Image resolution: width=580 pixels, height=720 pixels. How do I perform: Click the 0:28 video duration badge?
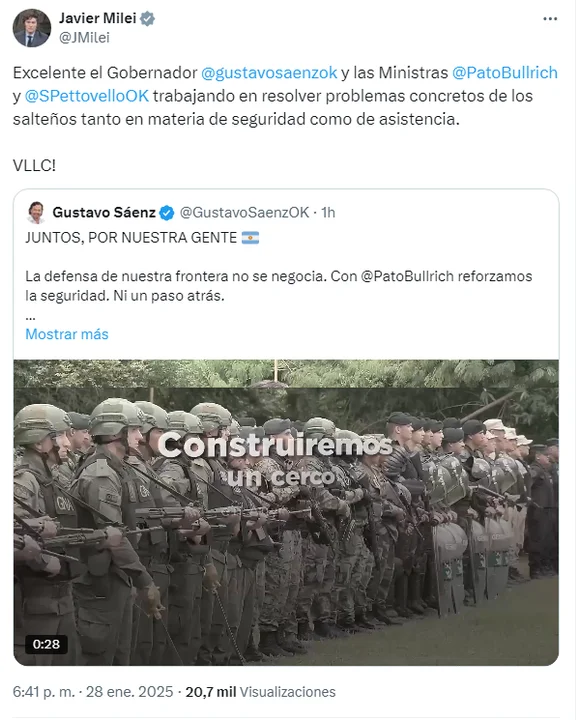(x=46, y=644)
